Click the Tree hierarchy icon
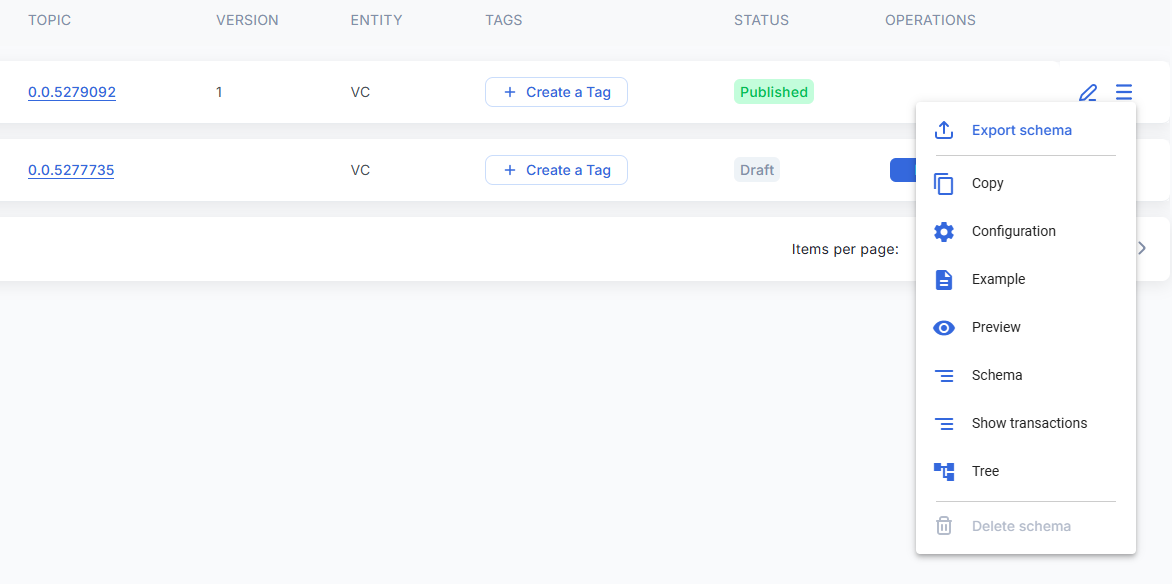Viewport: 1172px width, 584px height. [x=944, y=471]
